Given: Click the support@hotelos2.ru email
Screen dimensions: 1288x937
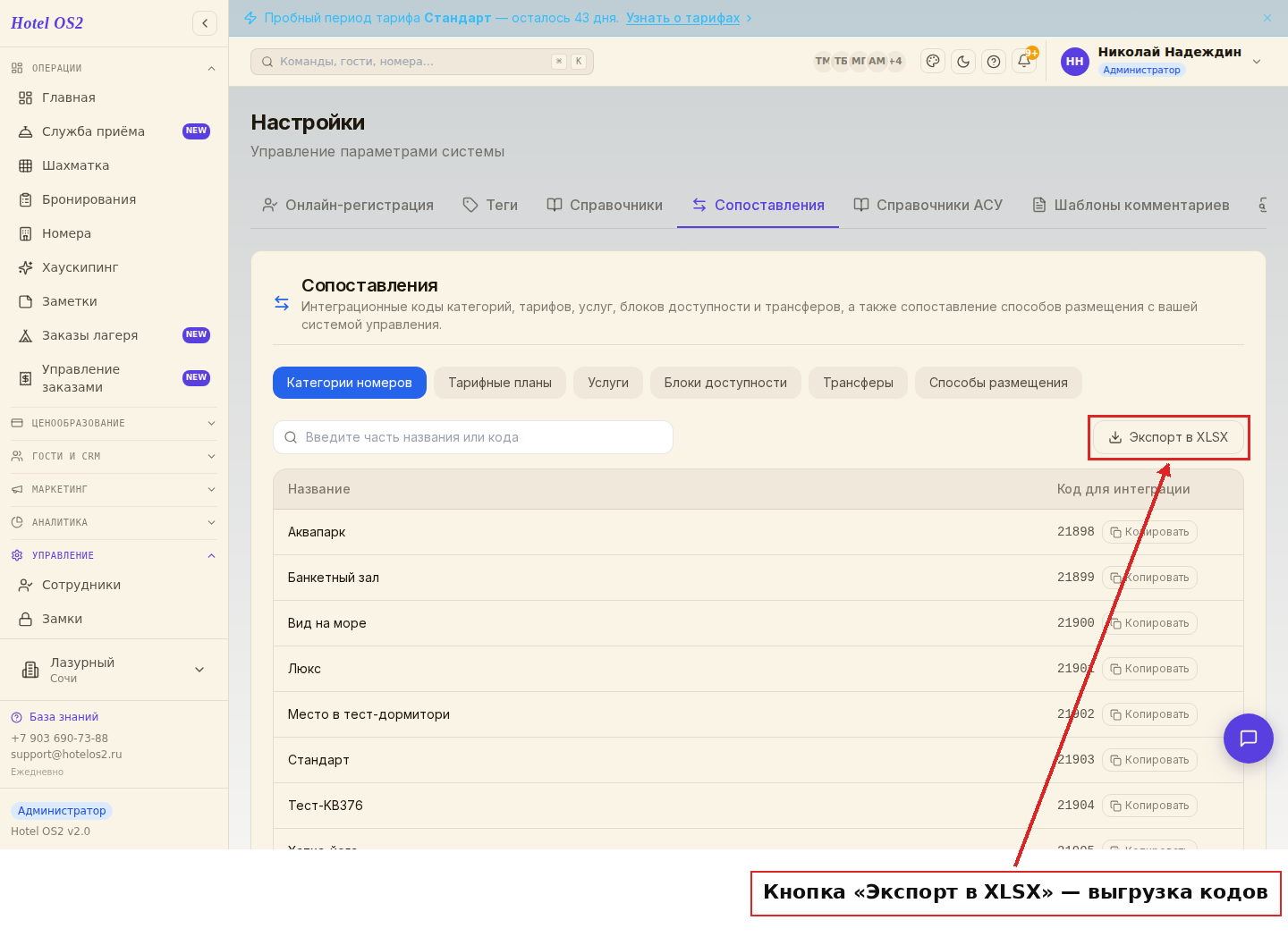Looking at the screenshot, I should [66, 755].
